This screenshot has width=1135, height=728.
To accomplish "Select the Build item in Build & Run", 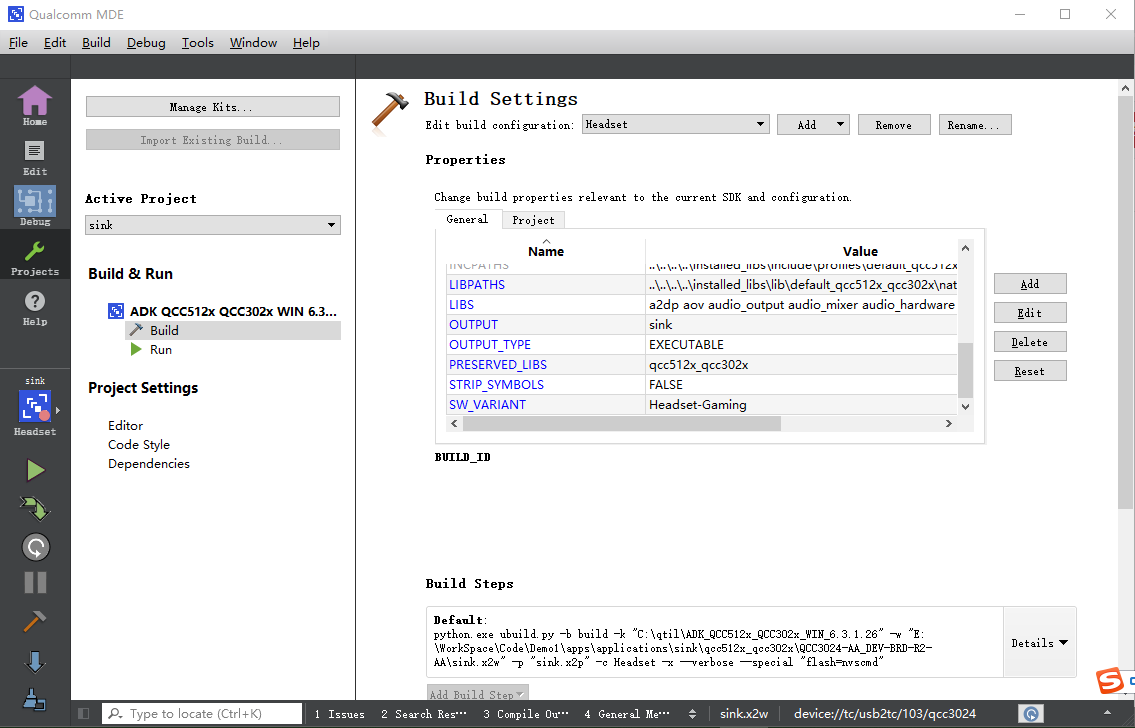I will [232, 330].
